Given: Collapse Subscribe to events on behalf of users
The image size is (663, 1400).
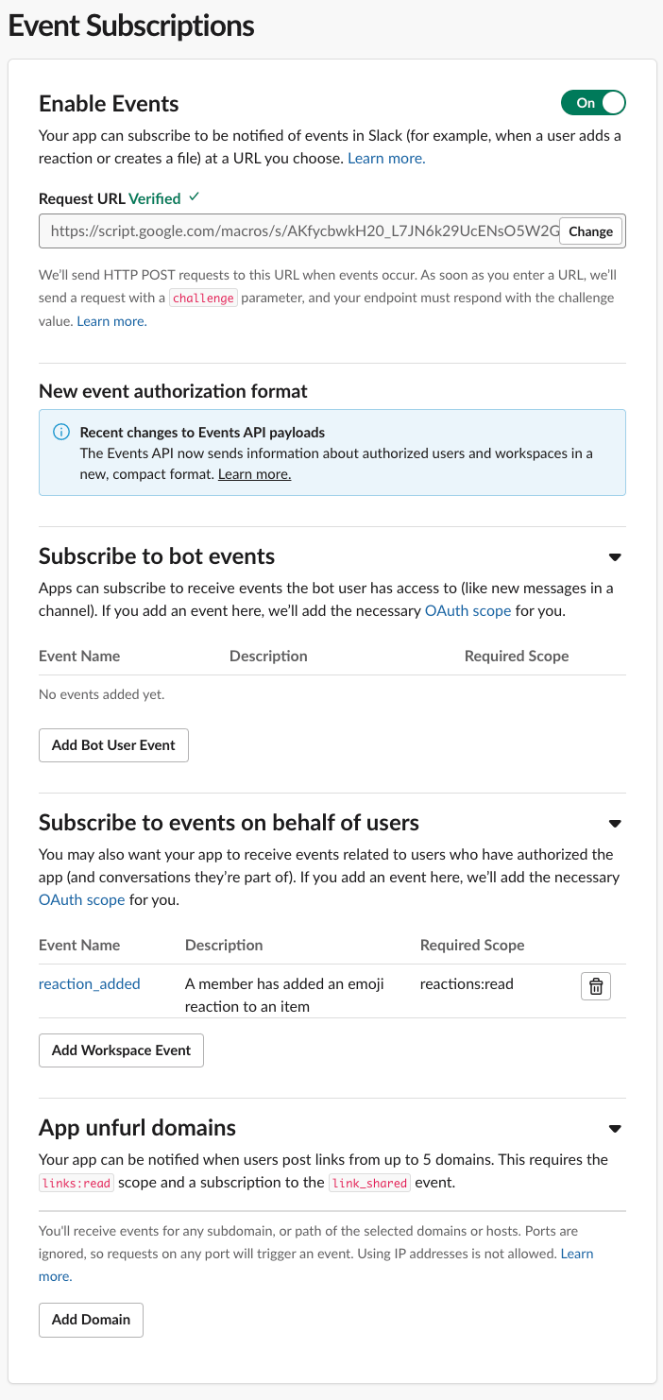Looking at the screenshot, I should point(615,824).
